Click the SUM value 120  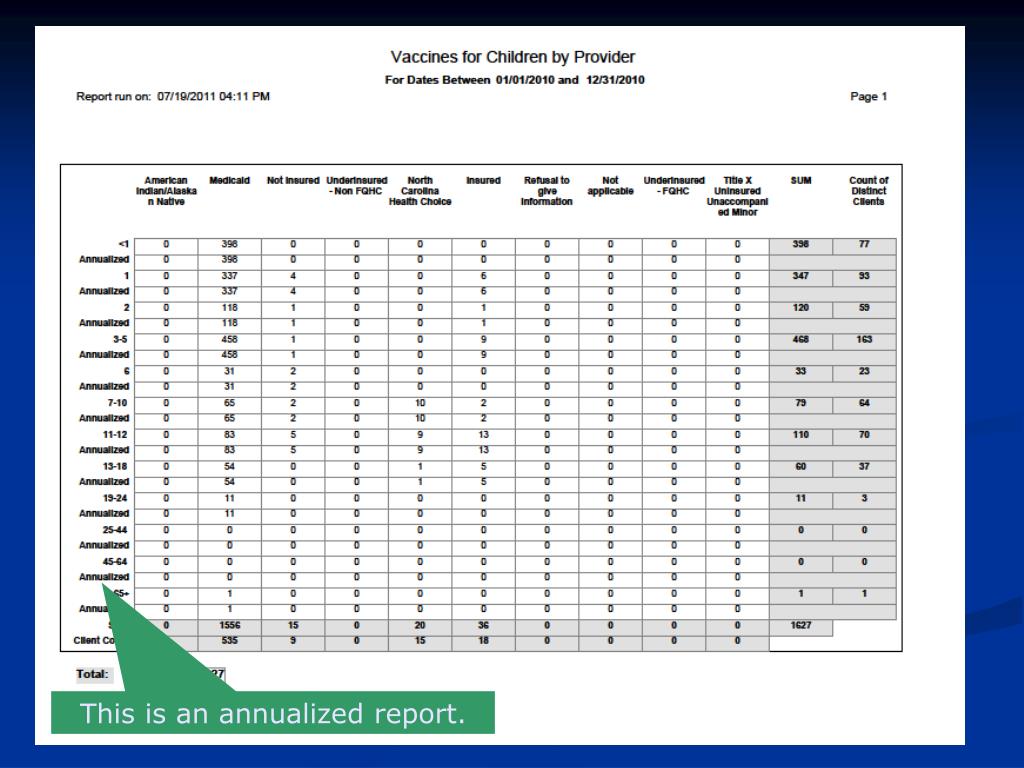801,308
